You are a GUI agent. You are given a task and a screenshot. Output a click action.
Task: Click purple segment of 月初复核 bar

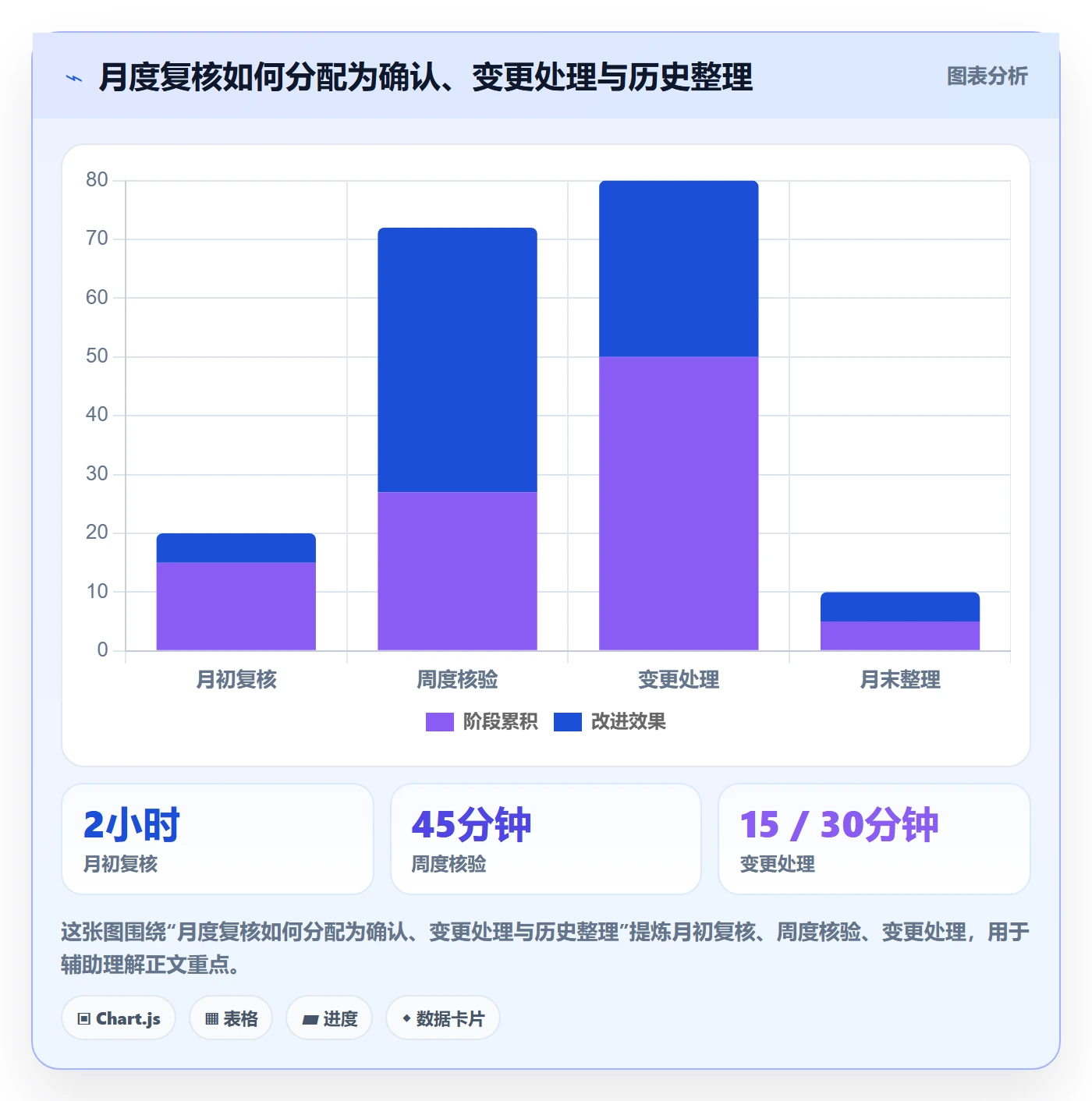tap(236, 607)
